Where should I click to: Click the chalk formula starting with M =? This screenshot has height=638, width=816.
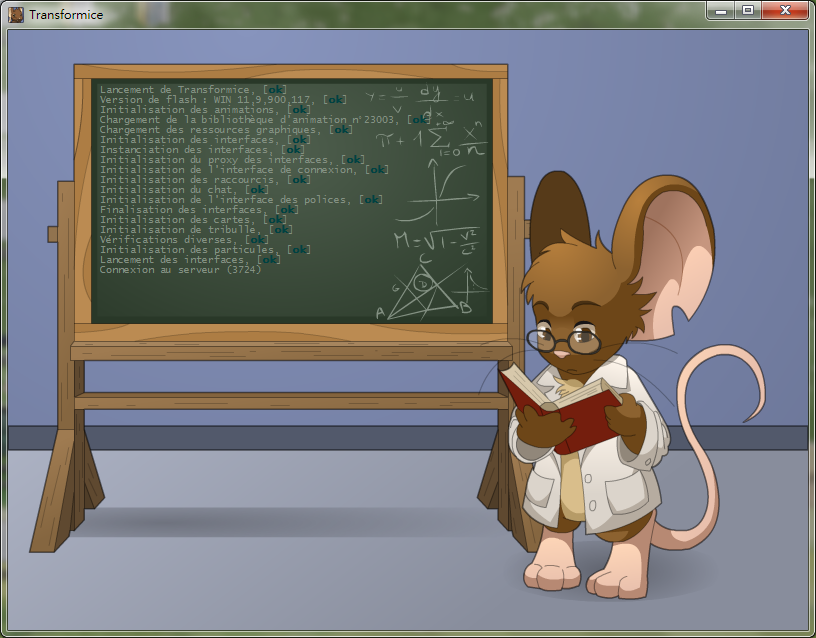[437, 241]
